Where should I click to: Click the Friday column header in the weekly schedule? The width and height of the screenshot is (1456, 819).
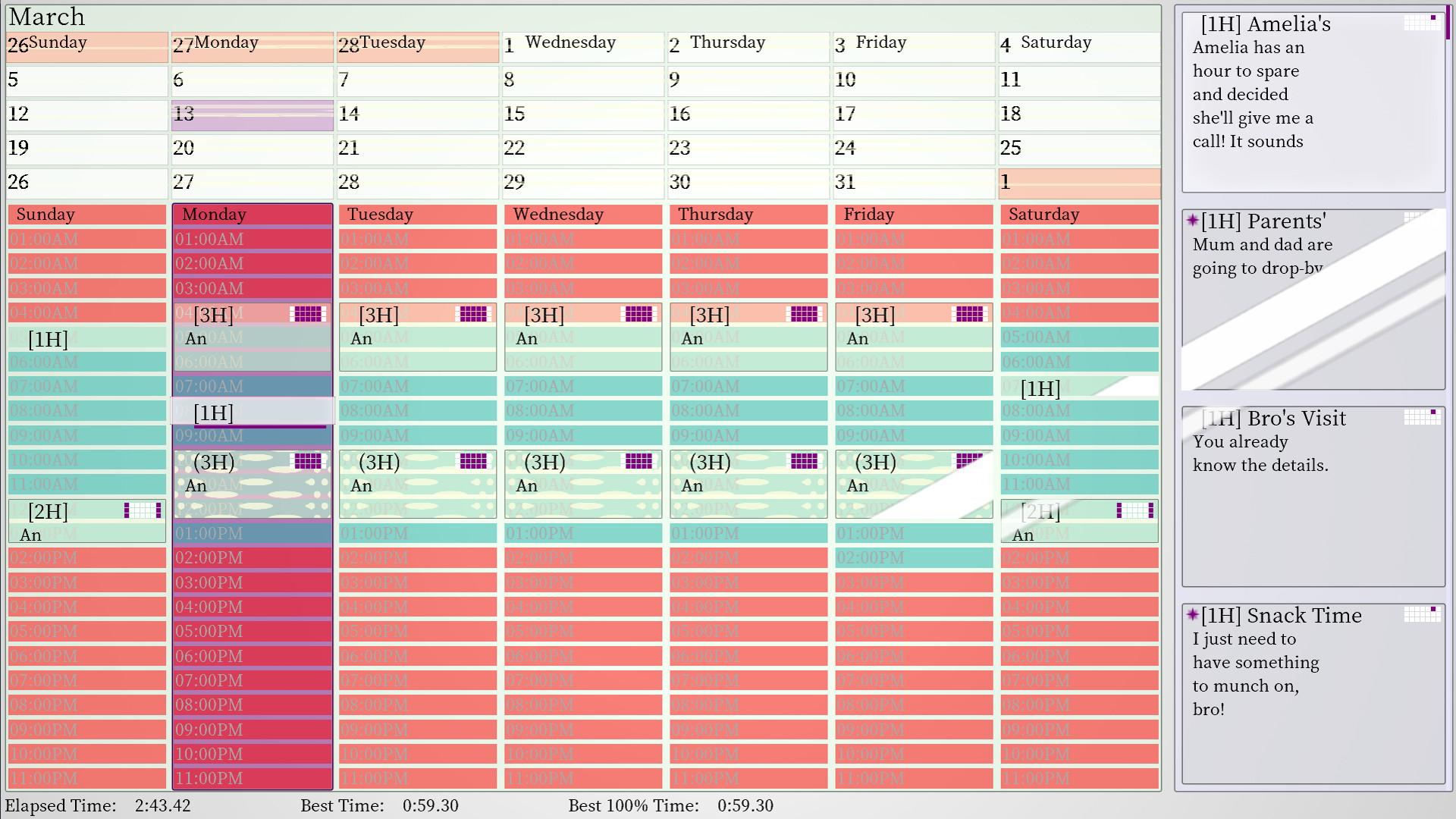point(914,215)
